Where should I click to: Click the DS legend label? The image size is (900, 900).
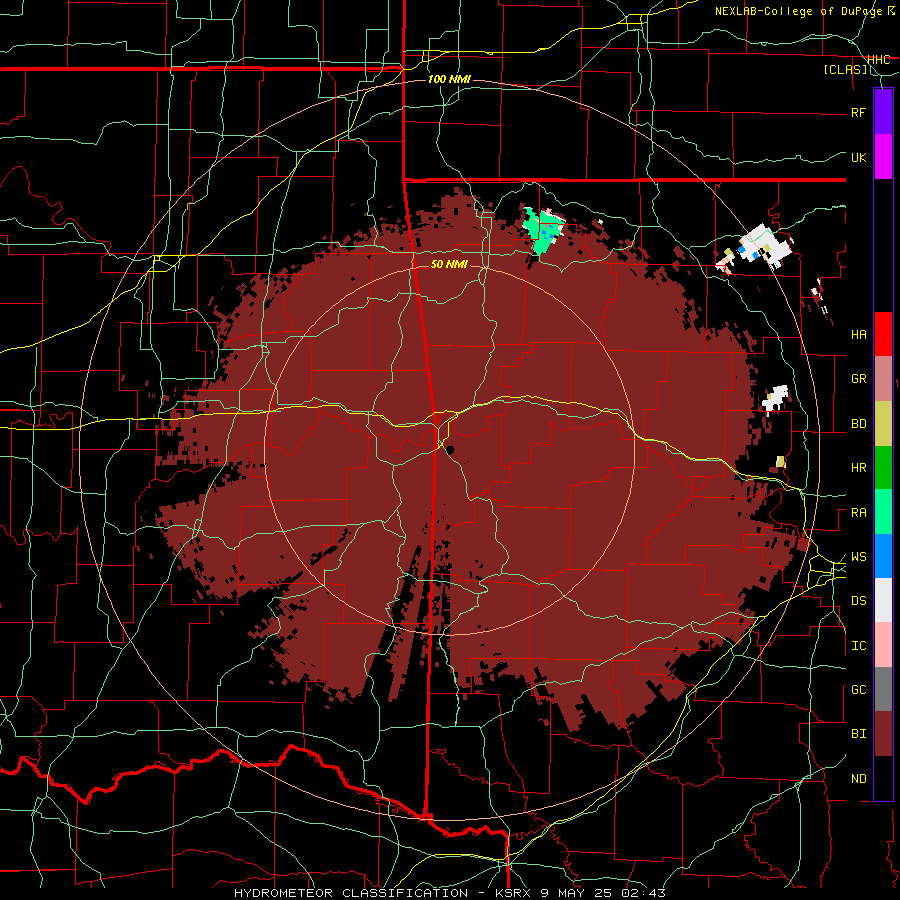858,601
